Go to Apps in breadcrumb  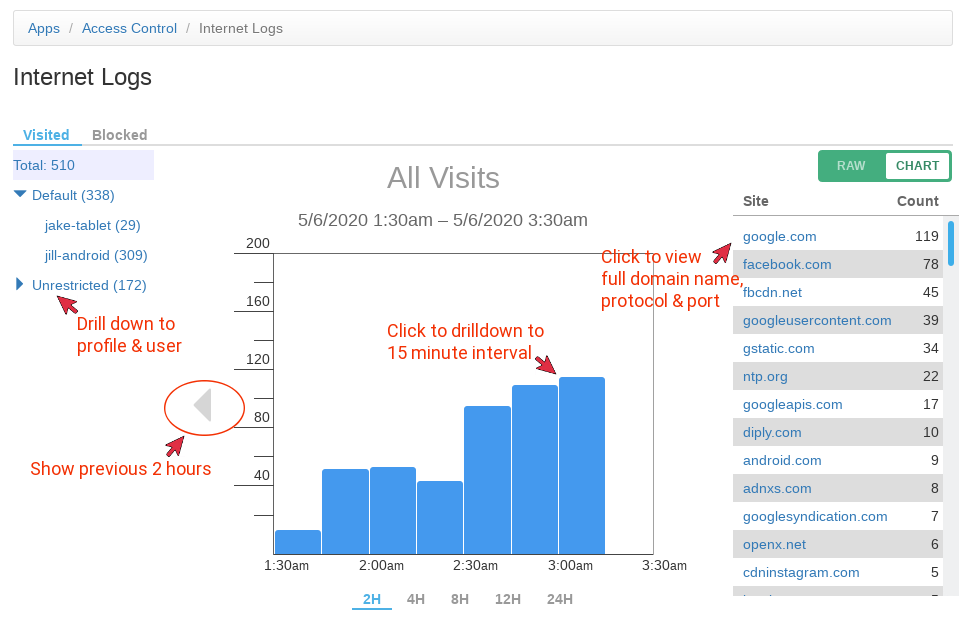tap(44, 29)
